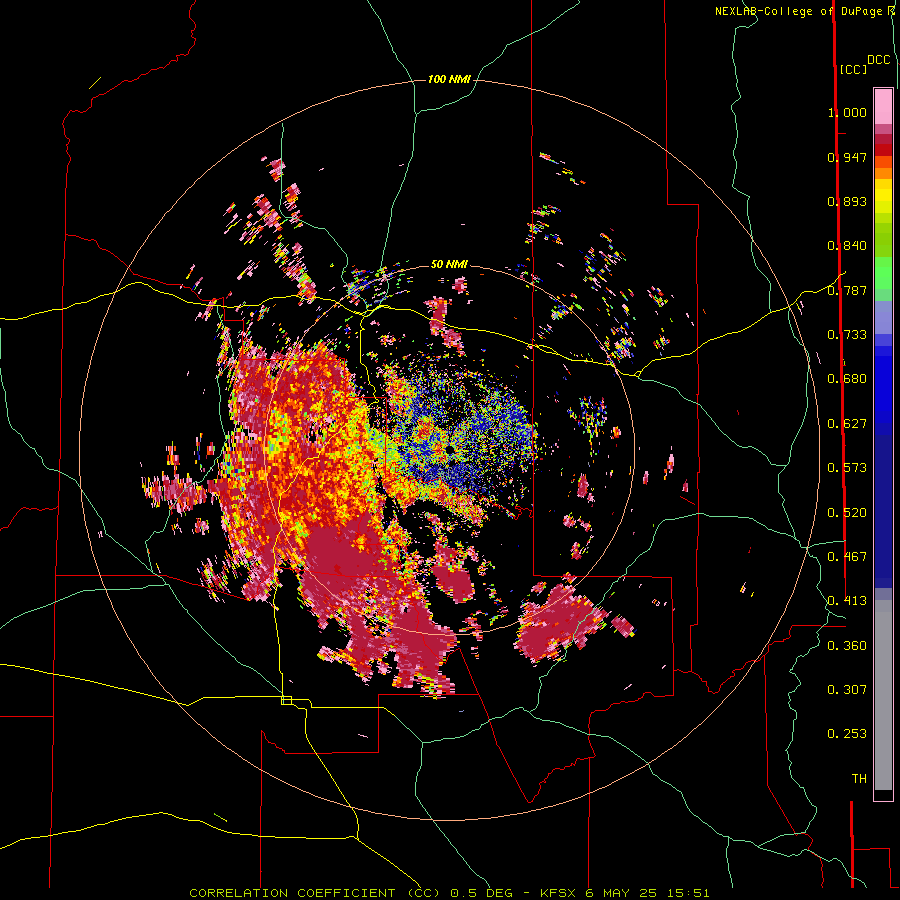Select the 0.627 legend value
This screenshot has height=900, width=900.
click(847, 424)
